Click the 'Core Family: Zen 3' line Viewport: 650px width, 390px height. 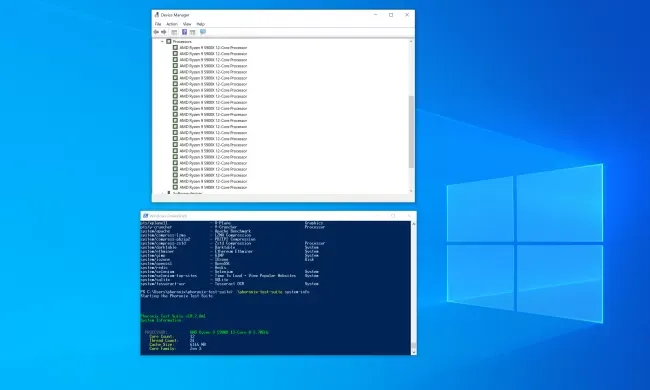click(x=175, y=349)
